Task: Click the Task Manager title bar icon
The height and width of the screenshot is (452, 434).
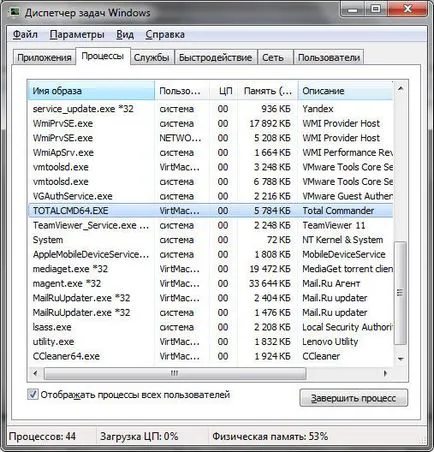Action: tap(14, 13)
